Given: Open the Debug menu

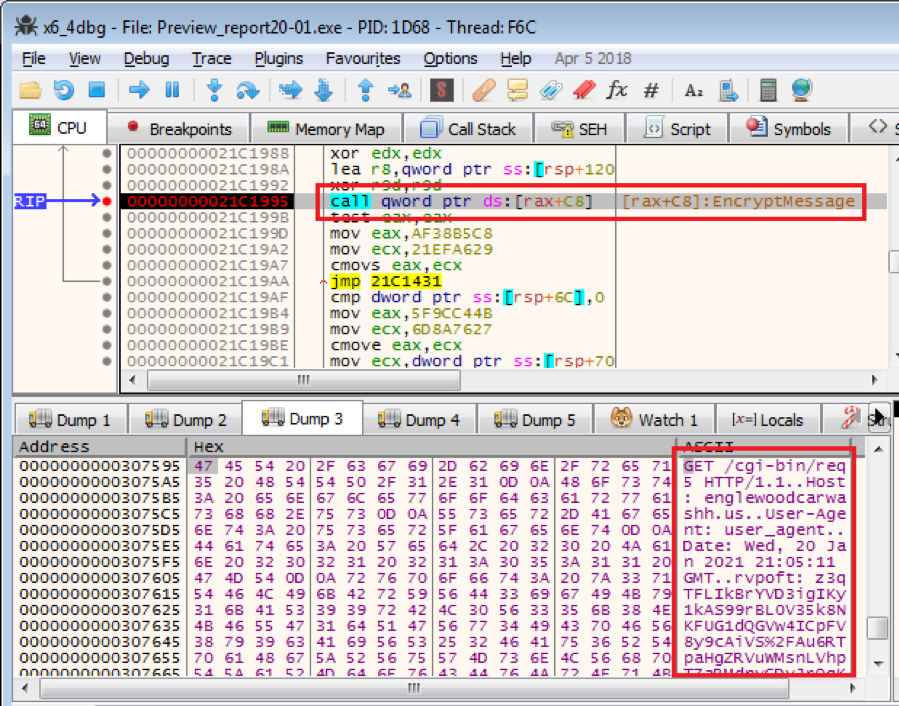Looking at the screenshot, I should (146, 59).
